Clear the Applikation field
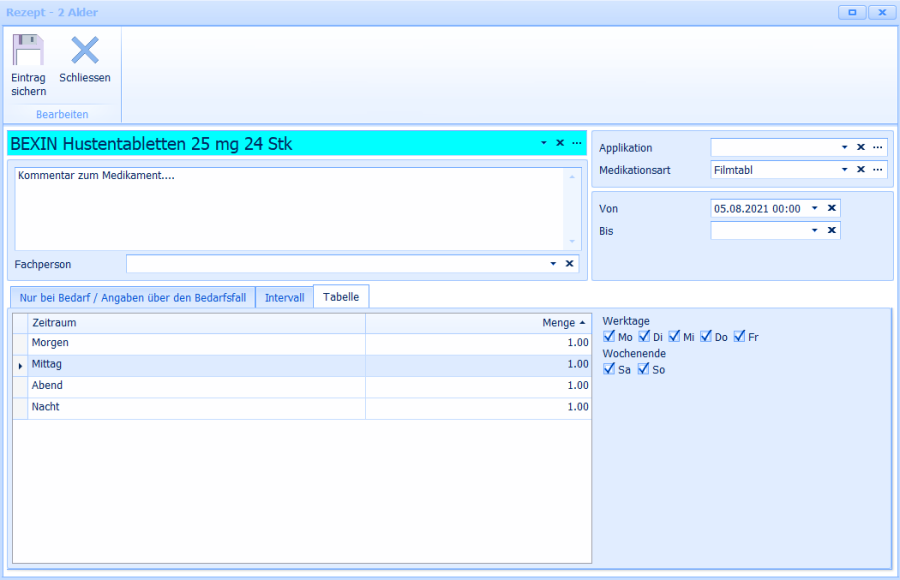Screen dimensions: 900x580 [861, 147]
